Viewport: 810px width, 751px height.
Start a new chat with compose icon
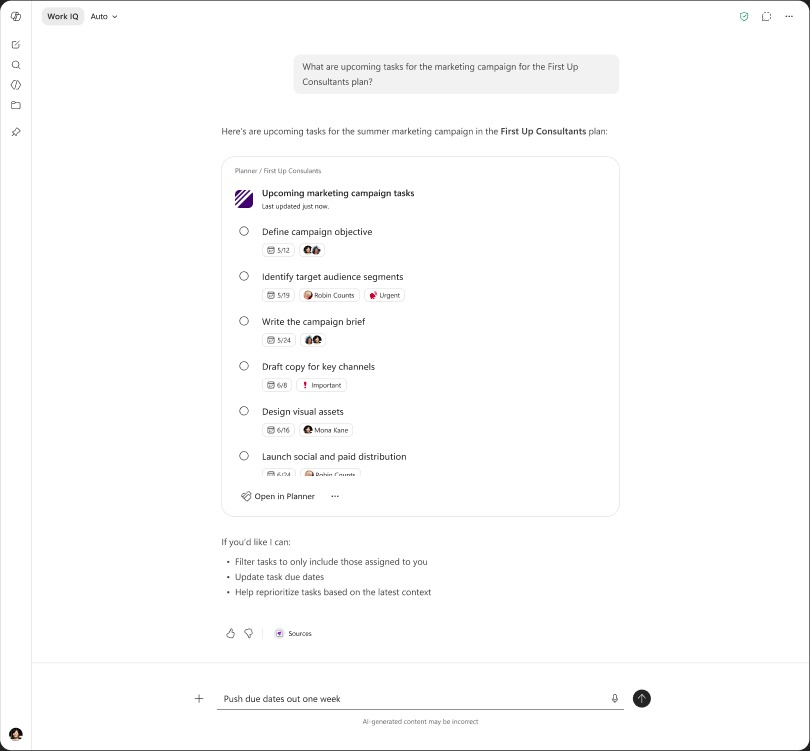click(x=16, y=45)
